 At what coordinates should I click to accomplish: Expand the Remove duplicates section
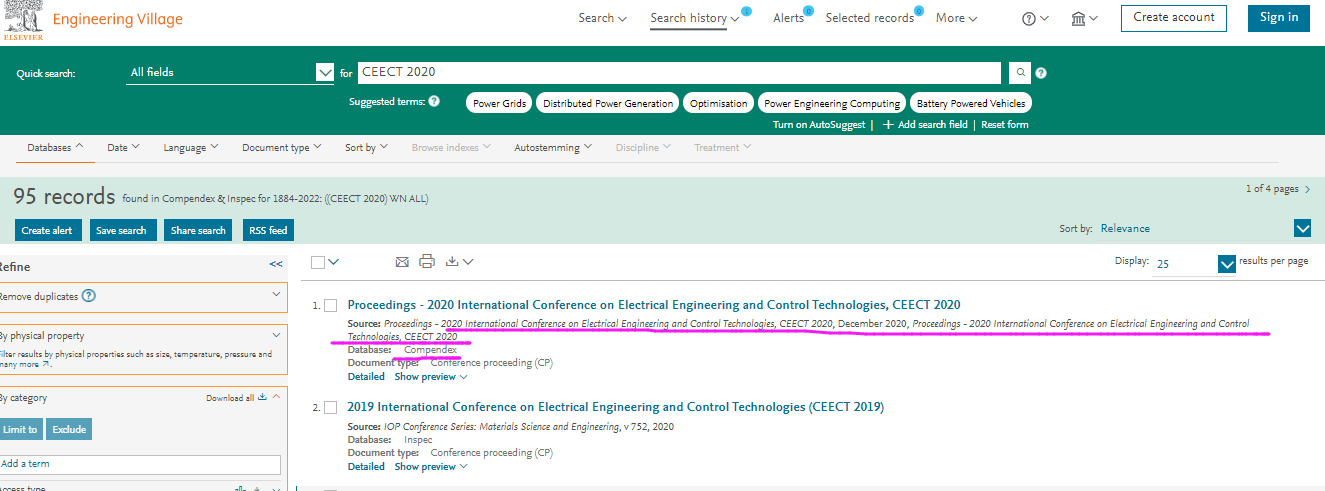277,296
